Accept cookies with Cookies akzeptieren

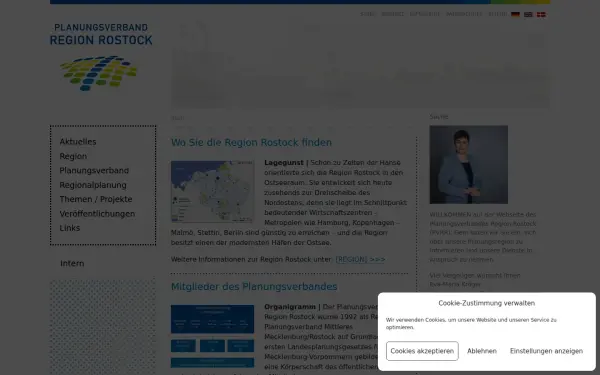tap(422, 351)
